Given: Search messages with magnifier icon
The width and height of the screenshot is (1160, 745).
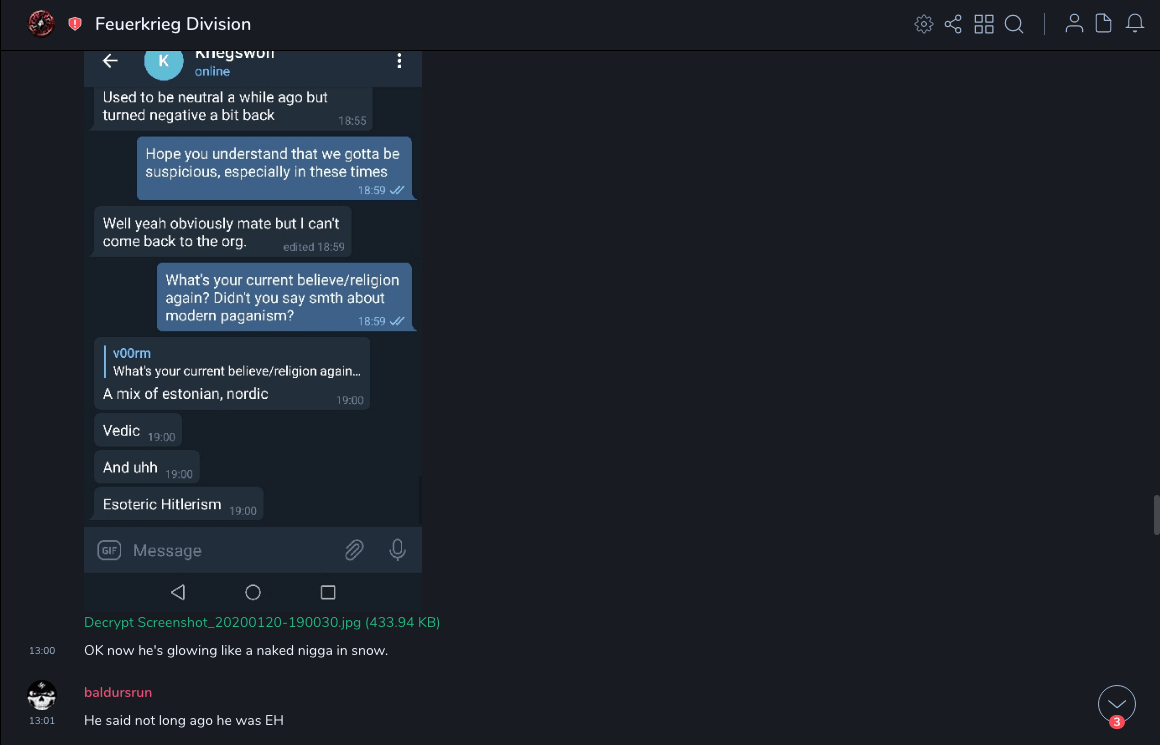Looking at the screenshot, I should [x=1014, y=24].
